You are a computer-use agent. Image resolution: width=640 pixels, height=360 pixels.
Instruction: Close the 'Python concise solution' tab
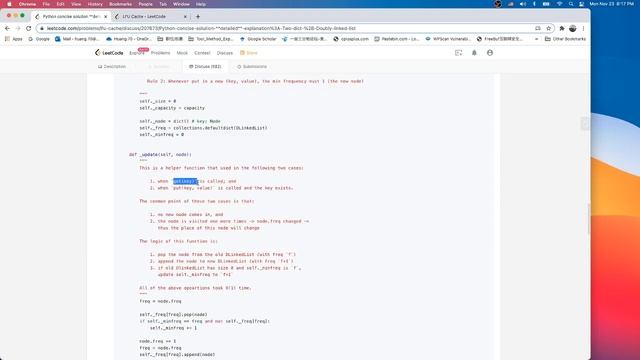pos(105,16)
